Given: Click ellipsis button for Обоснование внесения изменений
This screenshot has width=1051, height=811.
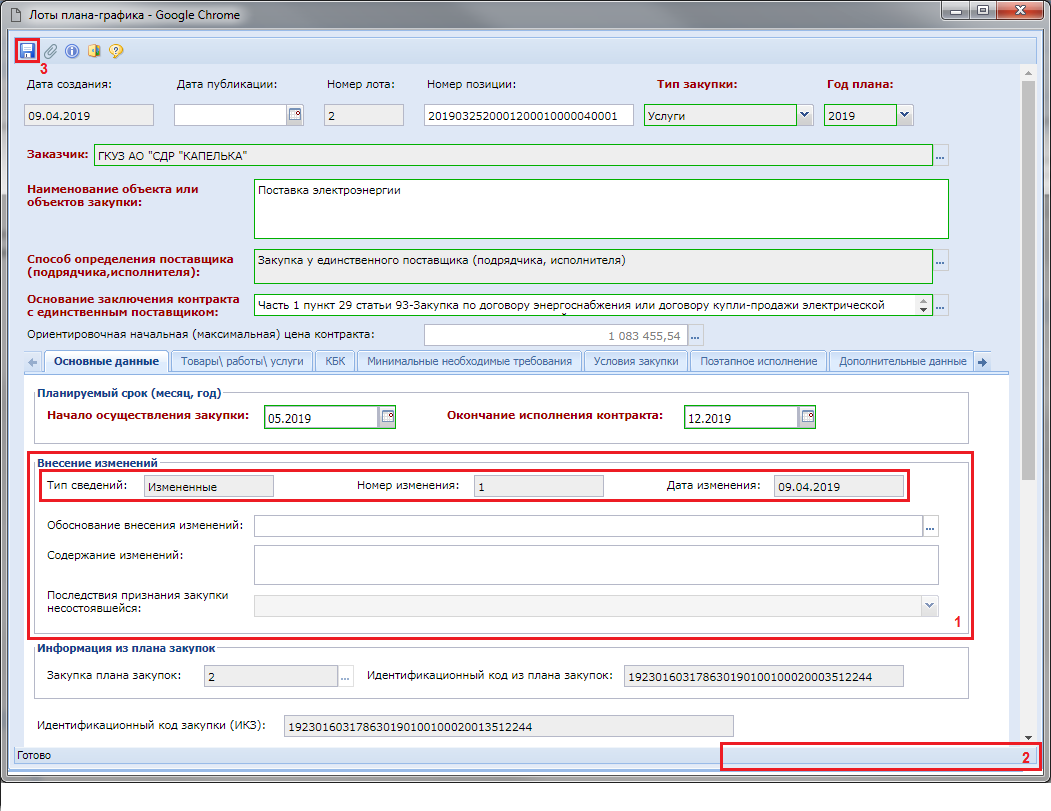Looking at the screenshot, I should click(930, 526).
